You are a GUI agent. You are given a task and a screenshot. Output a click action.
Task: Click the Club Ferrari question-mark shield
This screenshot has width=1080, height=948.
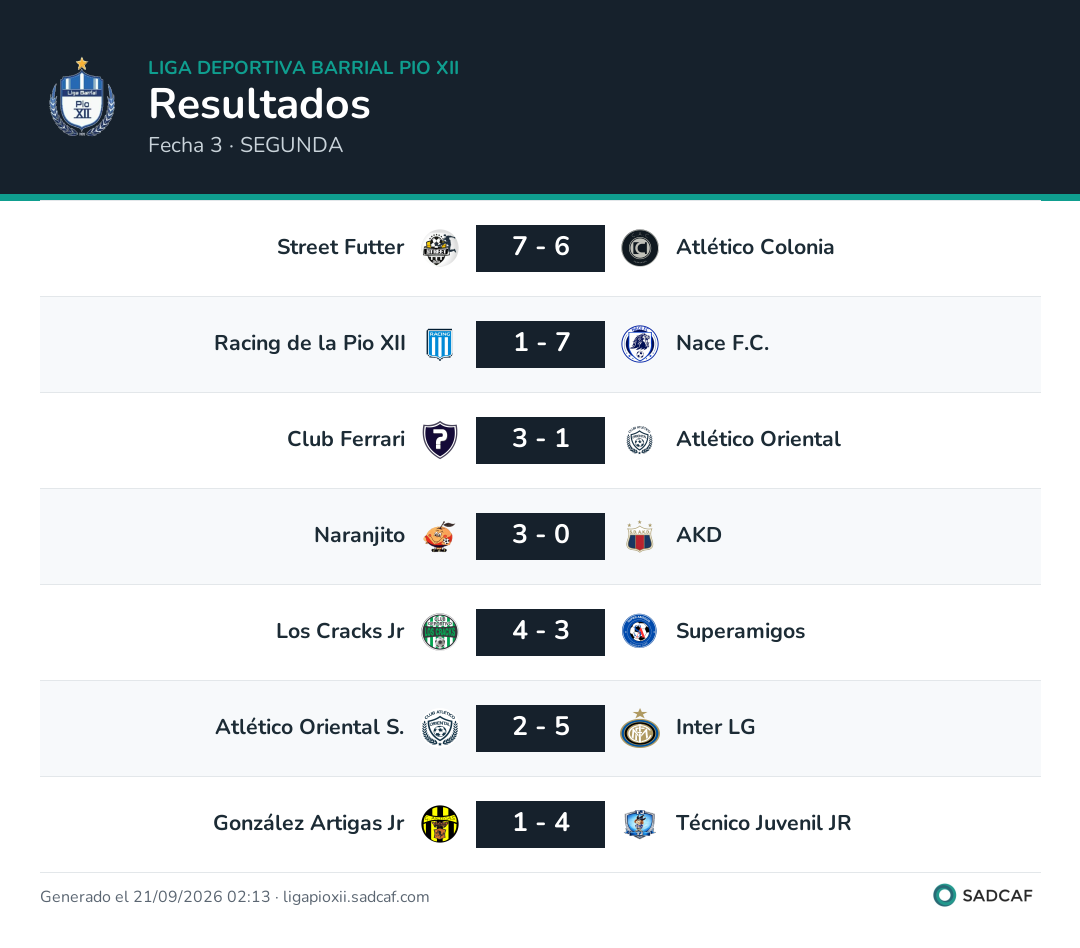pos(439,440)
